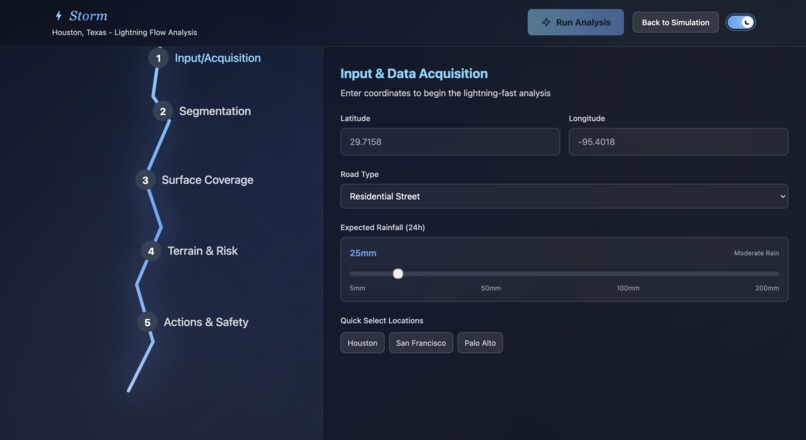Click the 100mm slider tick label
Image resolution: width=806 pixels, height=440 pixels.
pos(628,288)
